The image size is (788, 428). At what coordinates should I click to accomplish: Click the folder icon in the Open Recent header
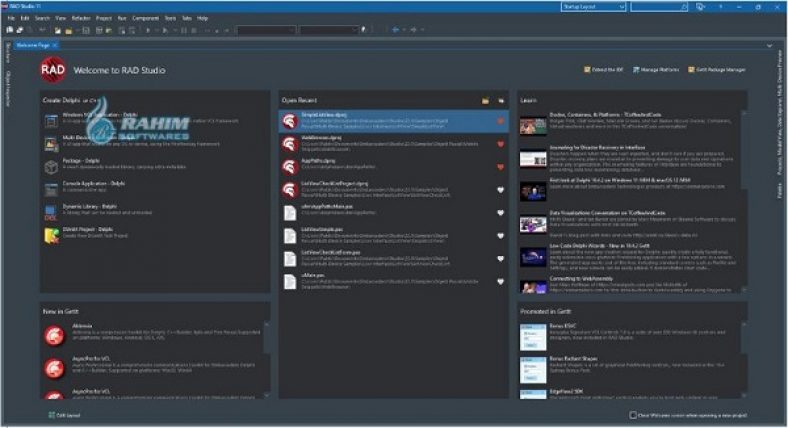point(485,101)
